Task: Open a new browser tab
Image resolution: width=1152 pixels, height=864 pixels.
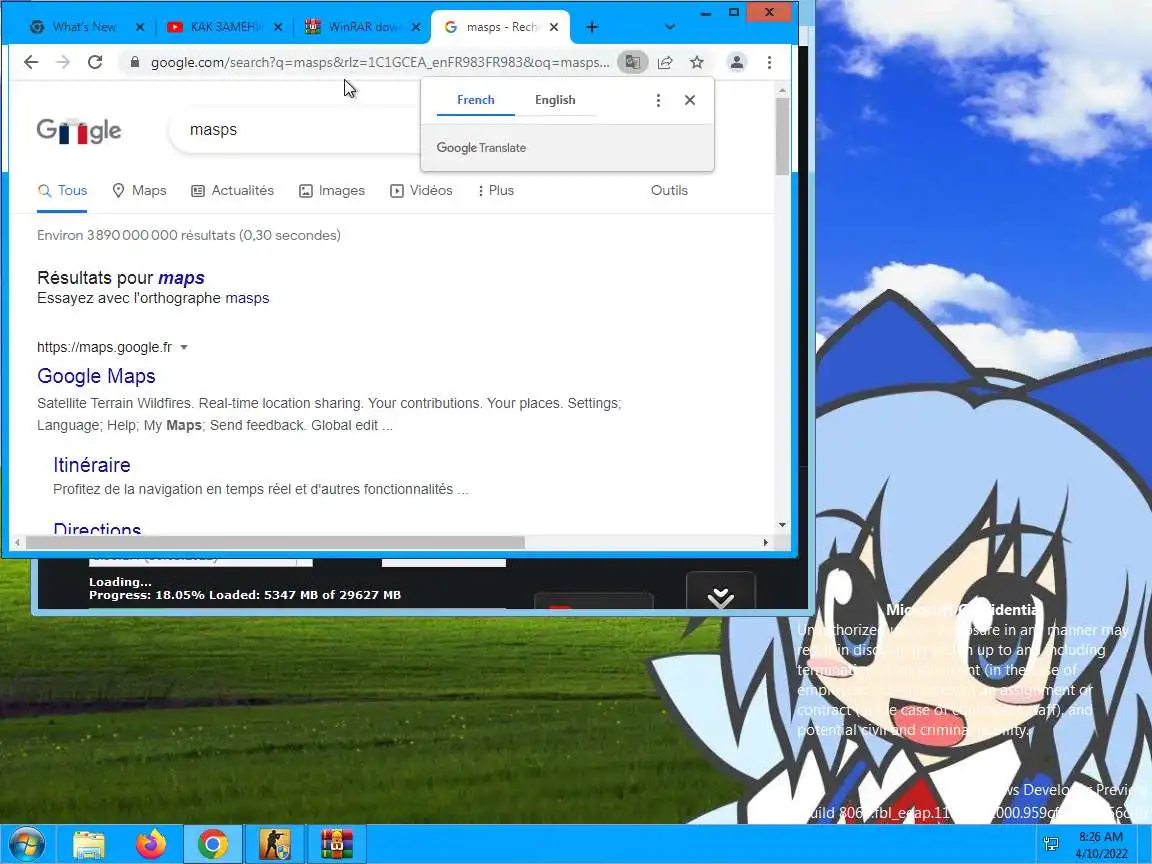Action: click(x=591, y=27)
